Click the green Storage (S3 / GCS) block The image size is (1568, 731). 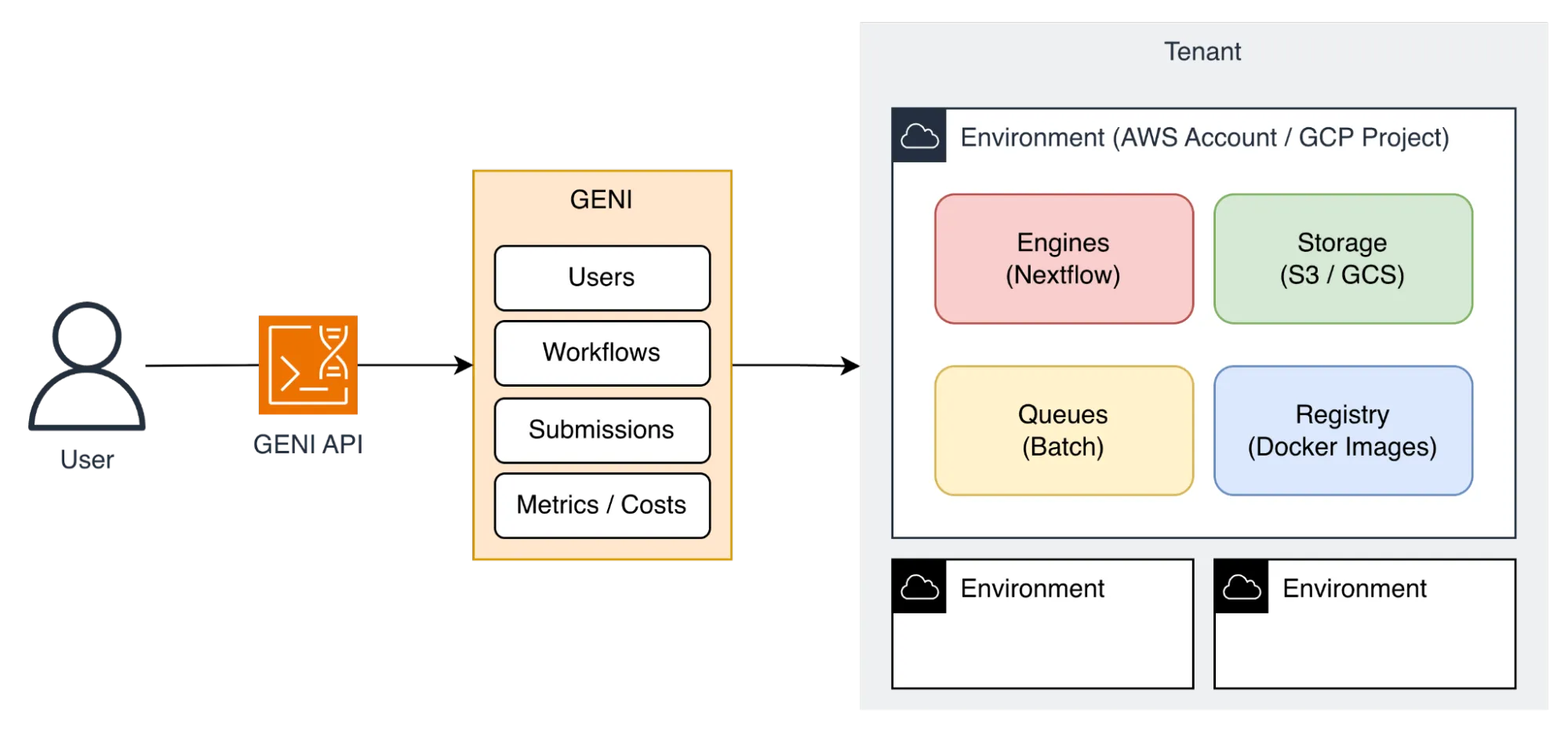coord(1344,259)
